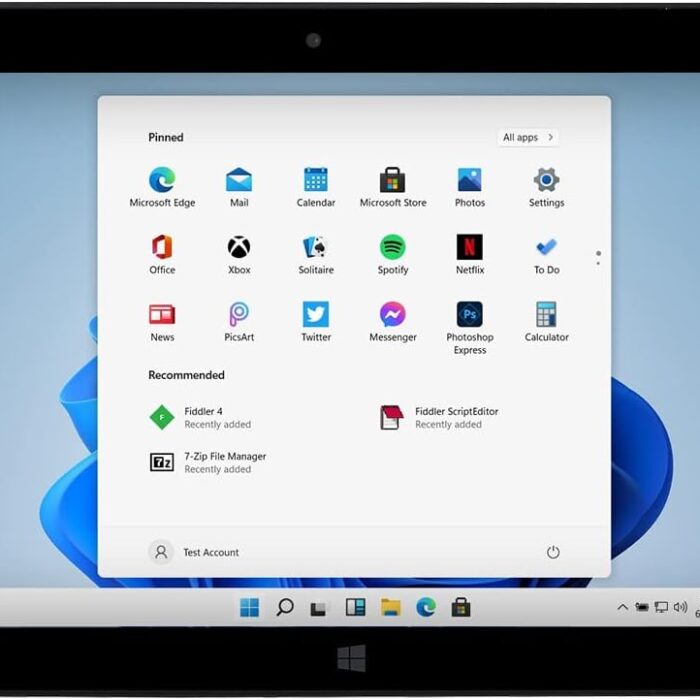Viewport: 700px width, 700px height.
Task: Open the pinned To Do app
Action: click(x=546, y=254)
